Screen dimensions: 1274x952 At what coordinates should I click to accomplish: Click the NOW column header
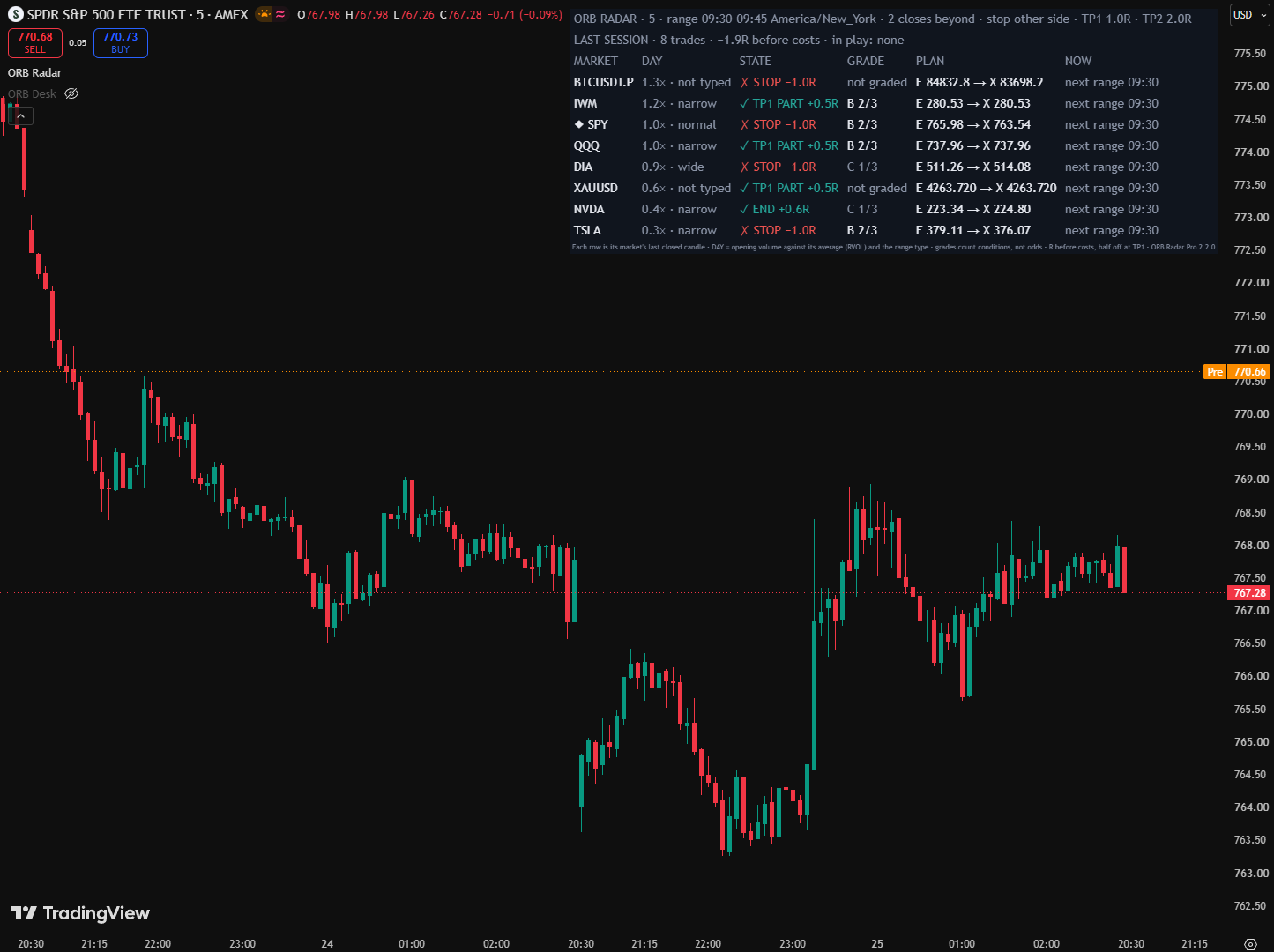[1078, 61]
